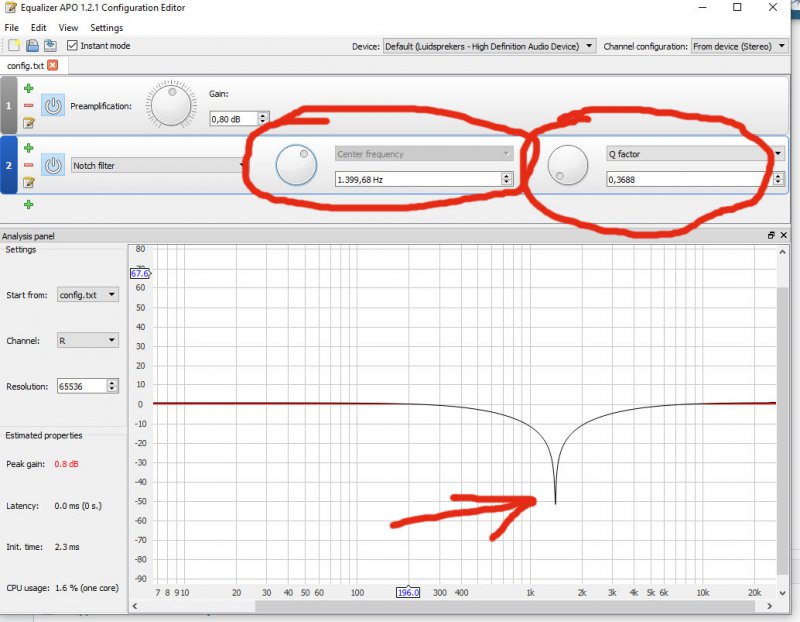This screenshot has height=622, width=800.
Task: Click the Resolution field 65536
Action: [x=82, y=386]
